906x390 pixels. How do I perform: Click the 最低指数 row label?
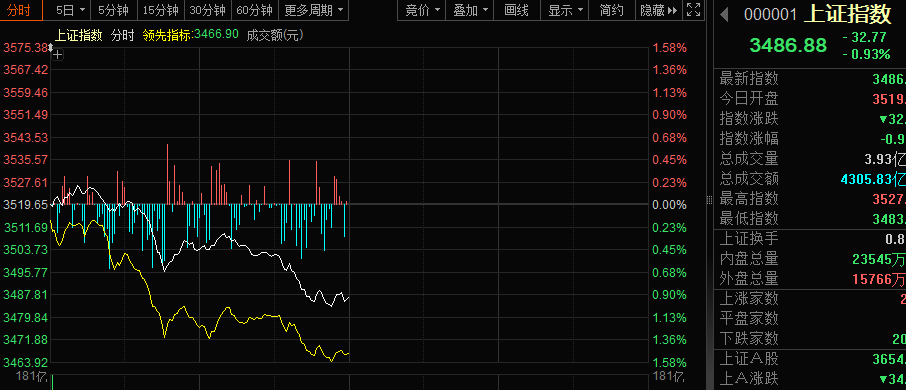coord(749,218)
